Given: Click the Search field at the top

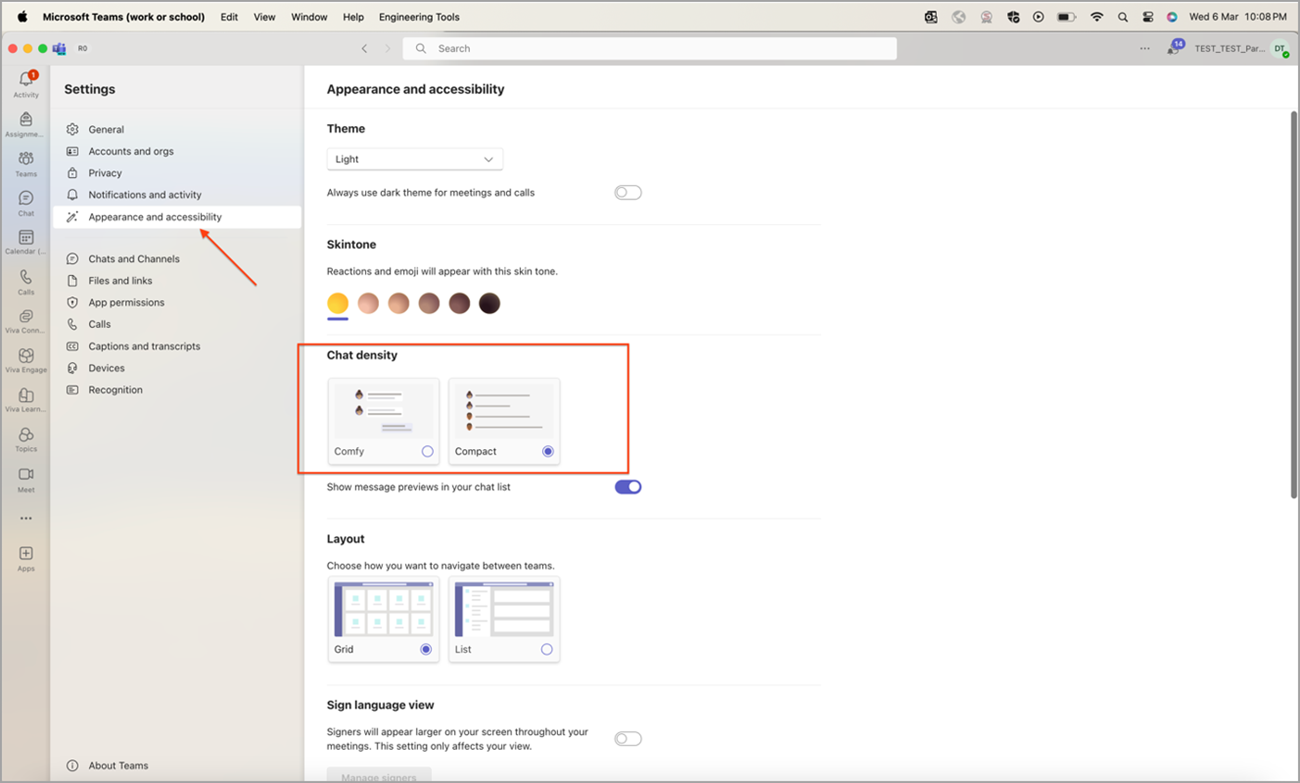Looking at the screenshot, I should coord(650,48).
